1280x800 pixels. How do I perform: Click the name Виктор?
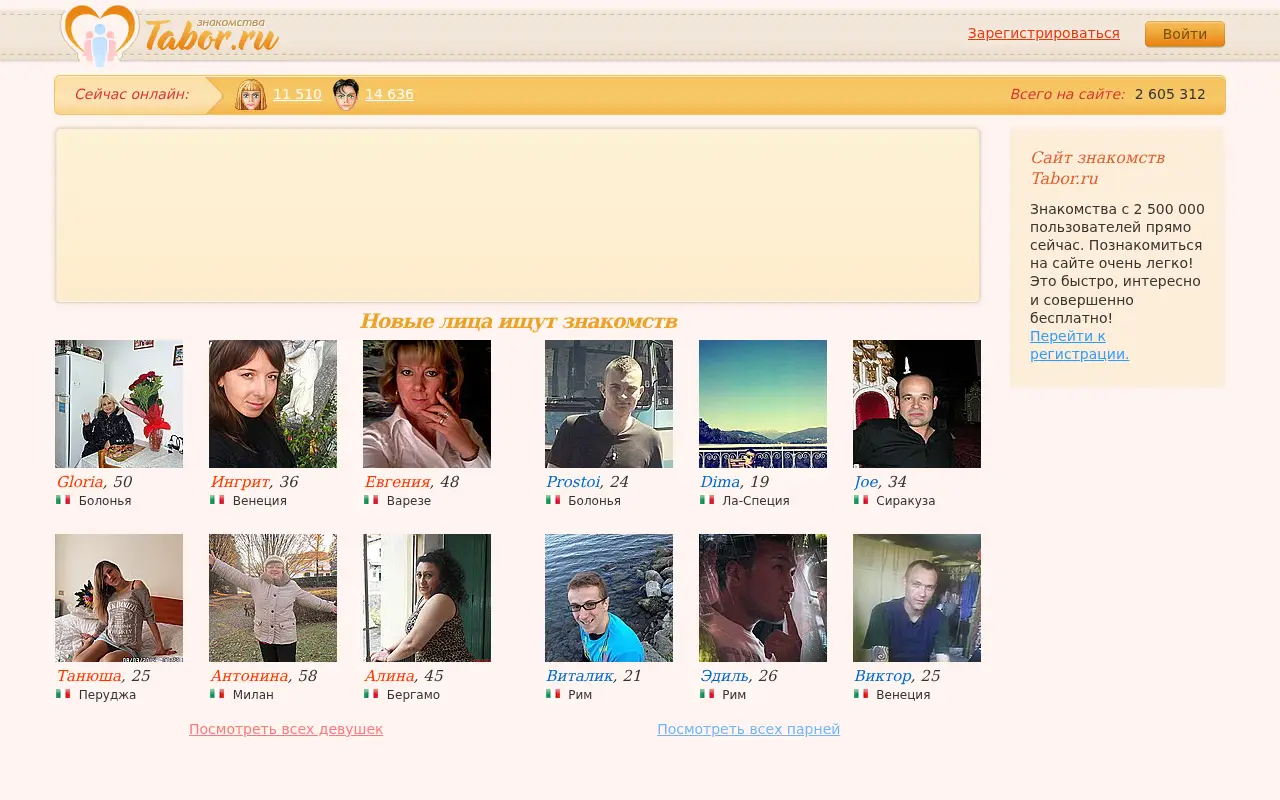coord(882,676)
